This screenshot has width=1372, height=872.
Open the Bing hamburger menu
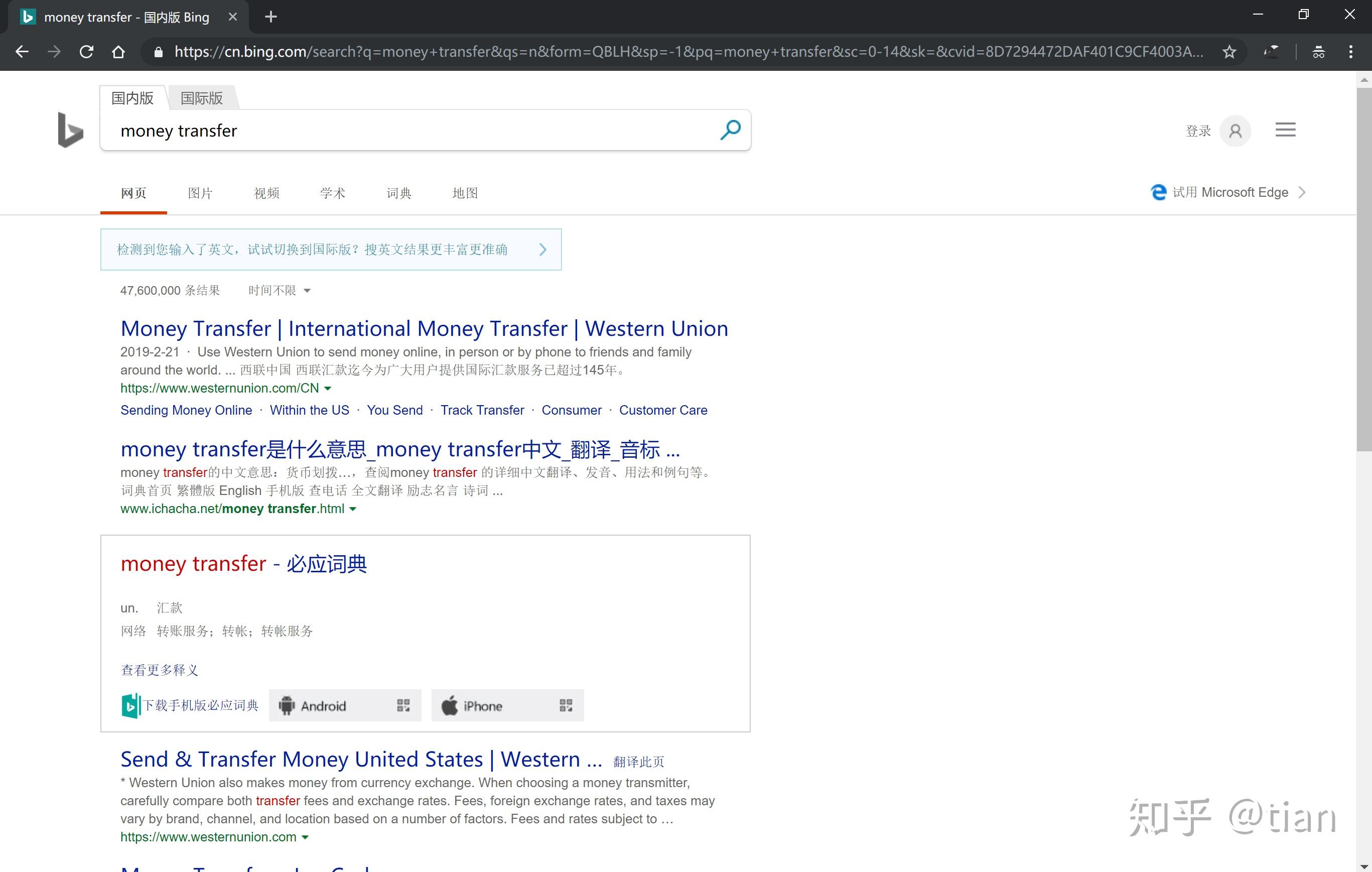click(1285, 130)
